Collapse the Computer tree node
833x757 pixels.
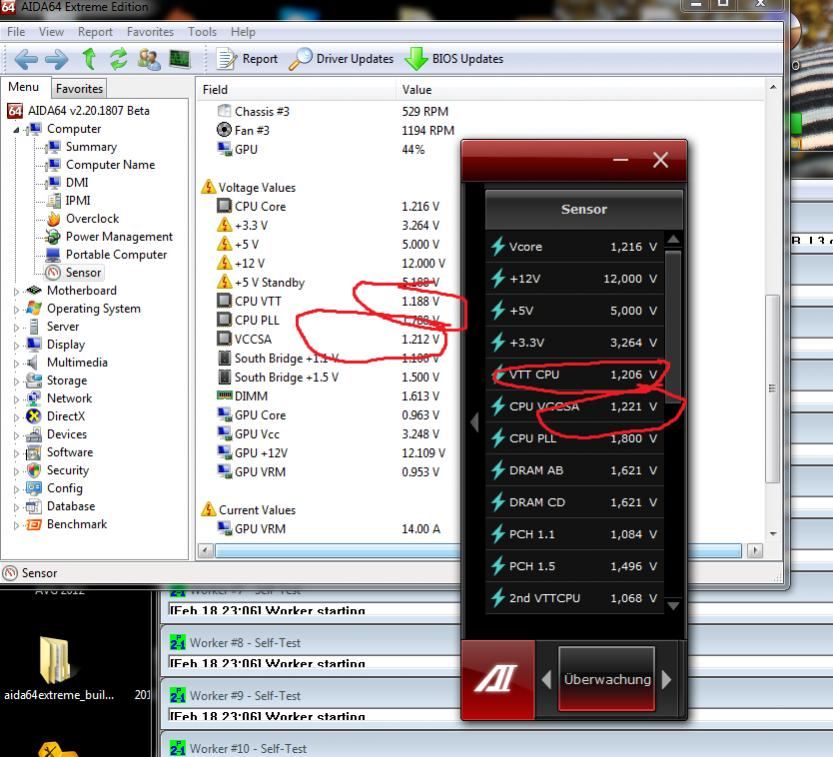pos(16,130)
